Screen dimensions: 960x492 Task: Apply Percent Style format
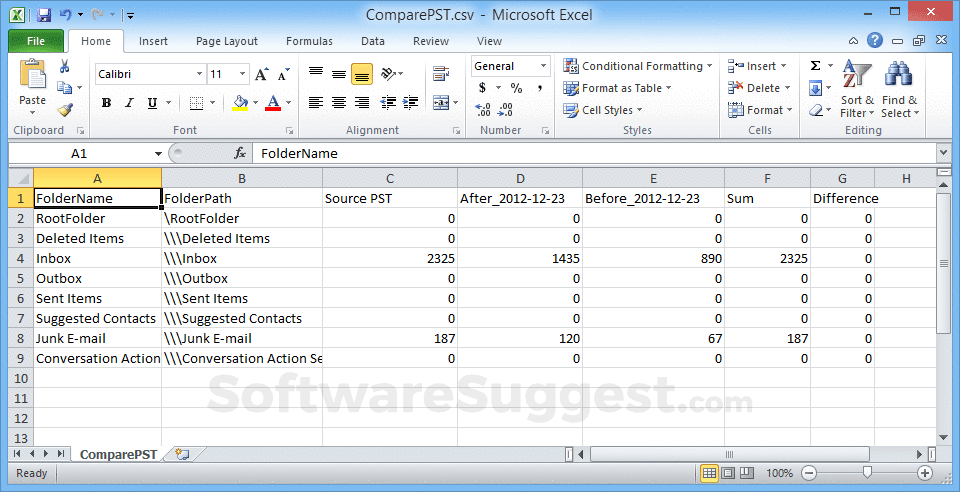coord(516,88)
